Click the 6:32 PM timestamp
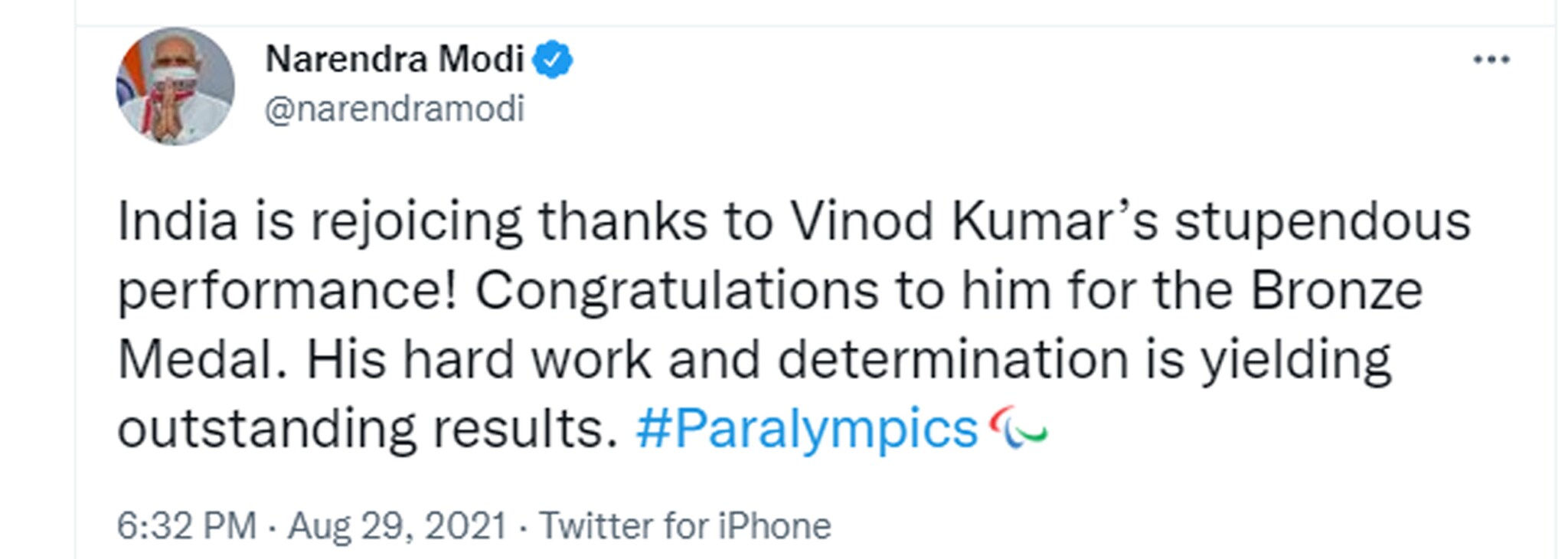Viewport: 1568px width, 559px height. pyautogui.click(x=186, y=526)
